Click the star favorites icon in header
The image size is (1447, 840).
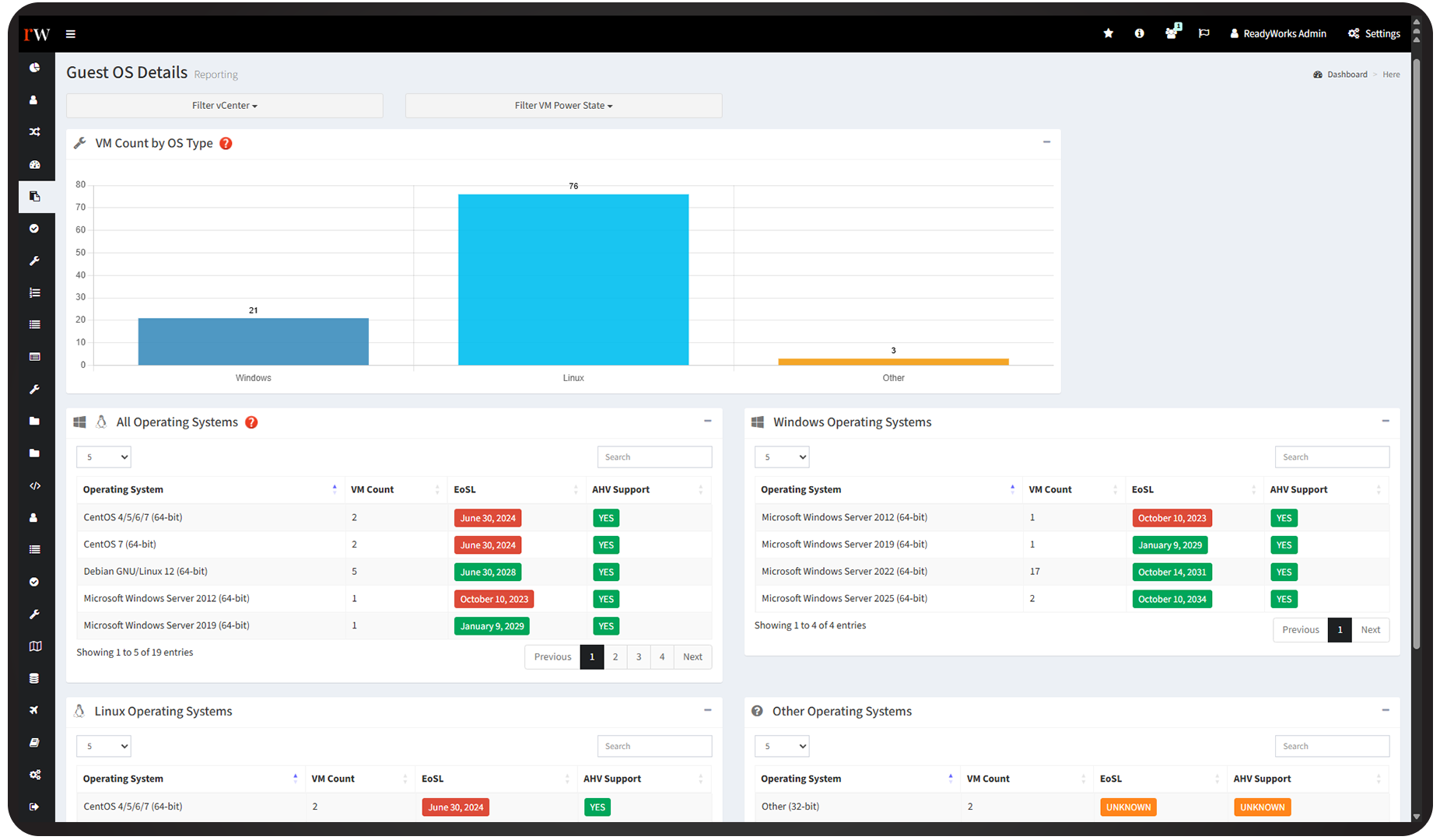click(x=1108, y=33)
